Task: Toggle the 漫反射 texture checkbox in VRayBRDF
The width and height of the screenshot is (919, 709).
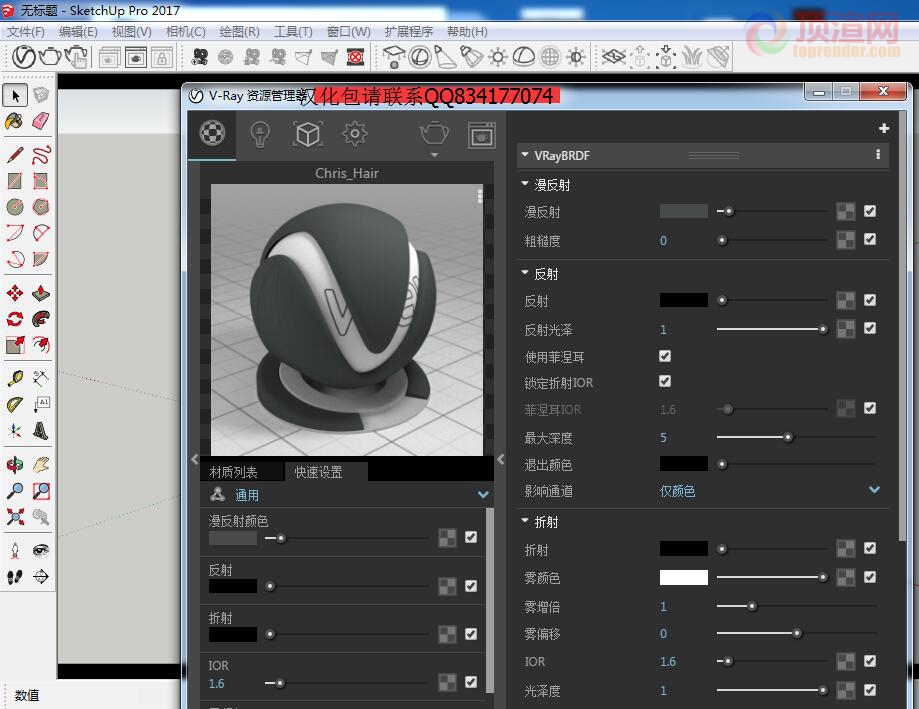Action: 870,211
